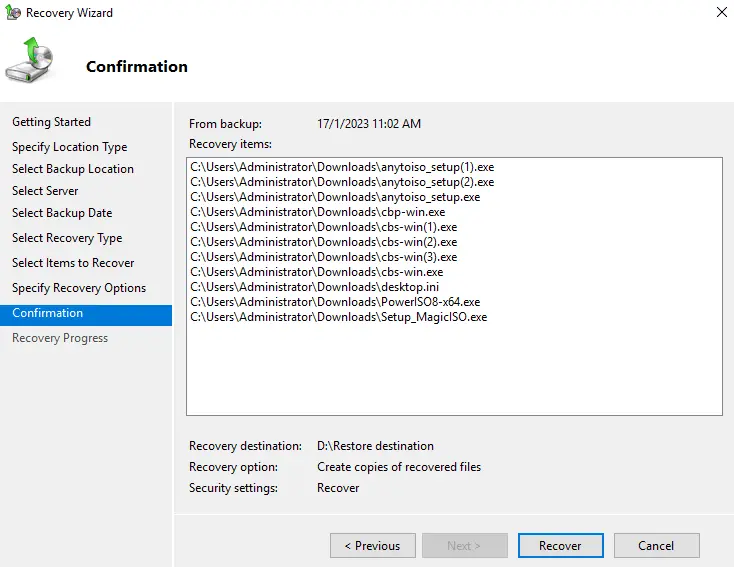Screen dimensions: 734x567
Task: Open the Getting Started step
Action: pos(51,122)
